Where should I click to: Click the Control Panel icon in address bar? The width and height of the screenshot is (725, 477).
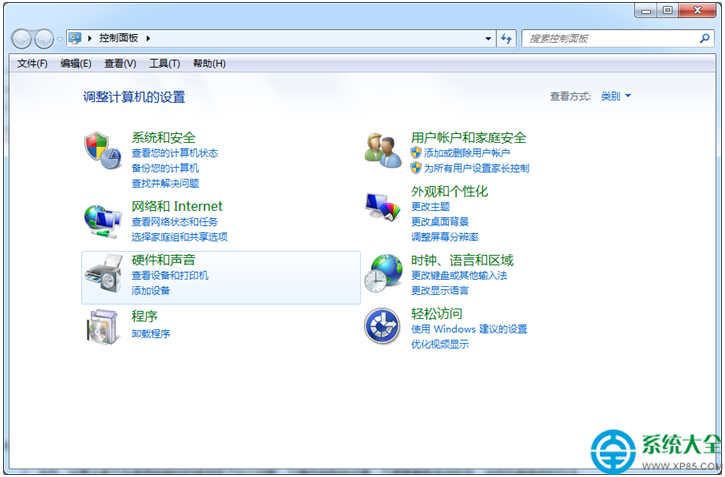(75, 38)
